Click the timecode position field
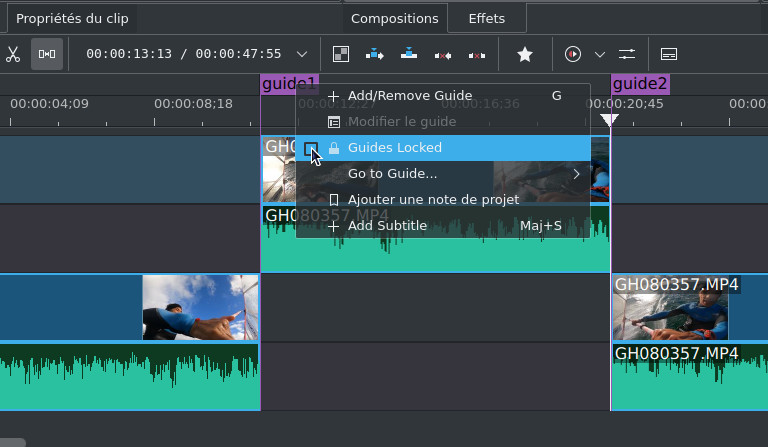This screenshot has height=447, width=768. [x=184, y=54]
